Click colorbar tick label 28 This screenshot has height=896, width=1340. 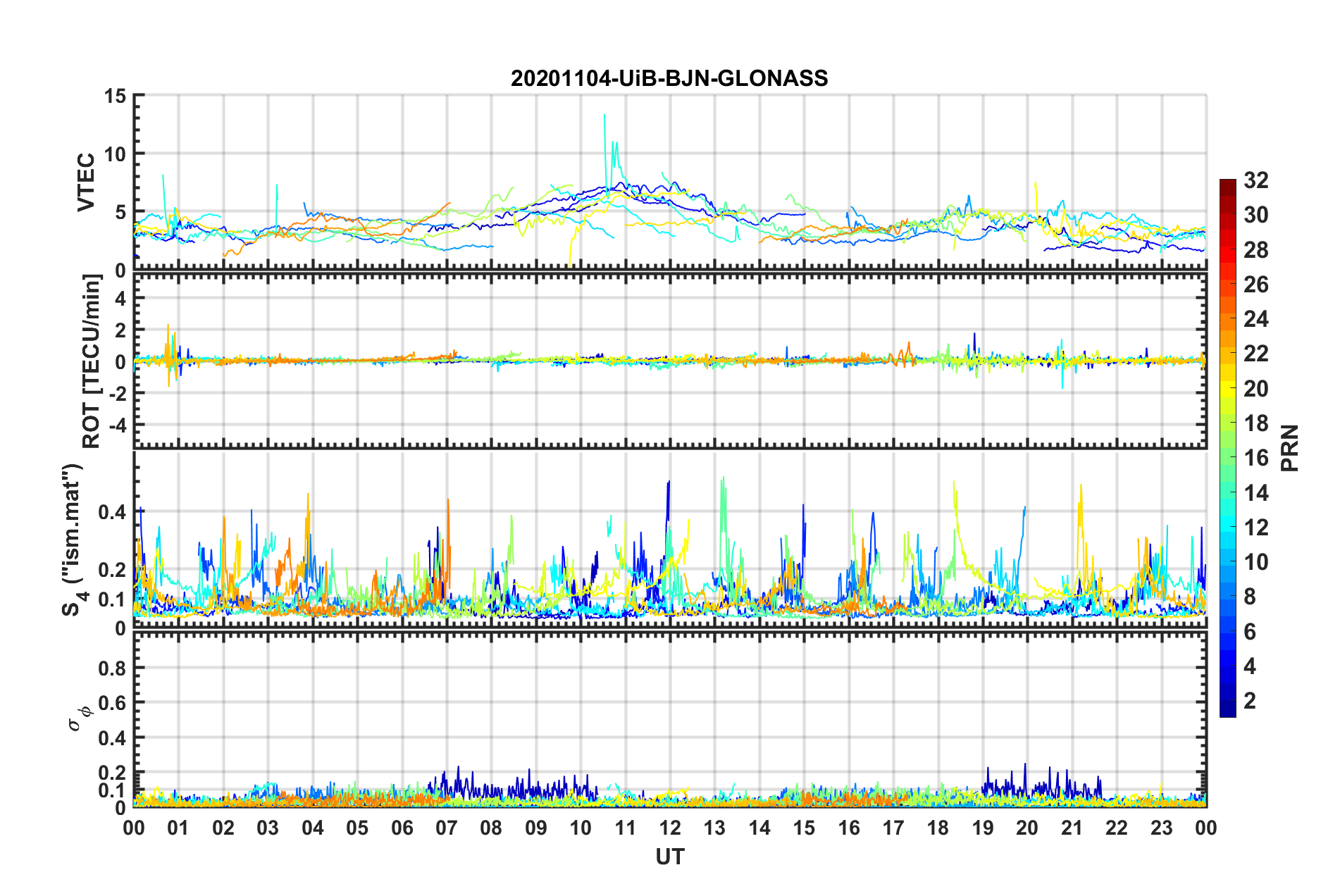click(1255, 250)
